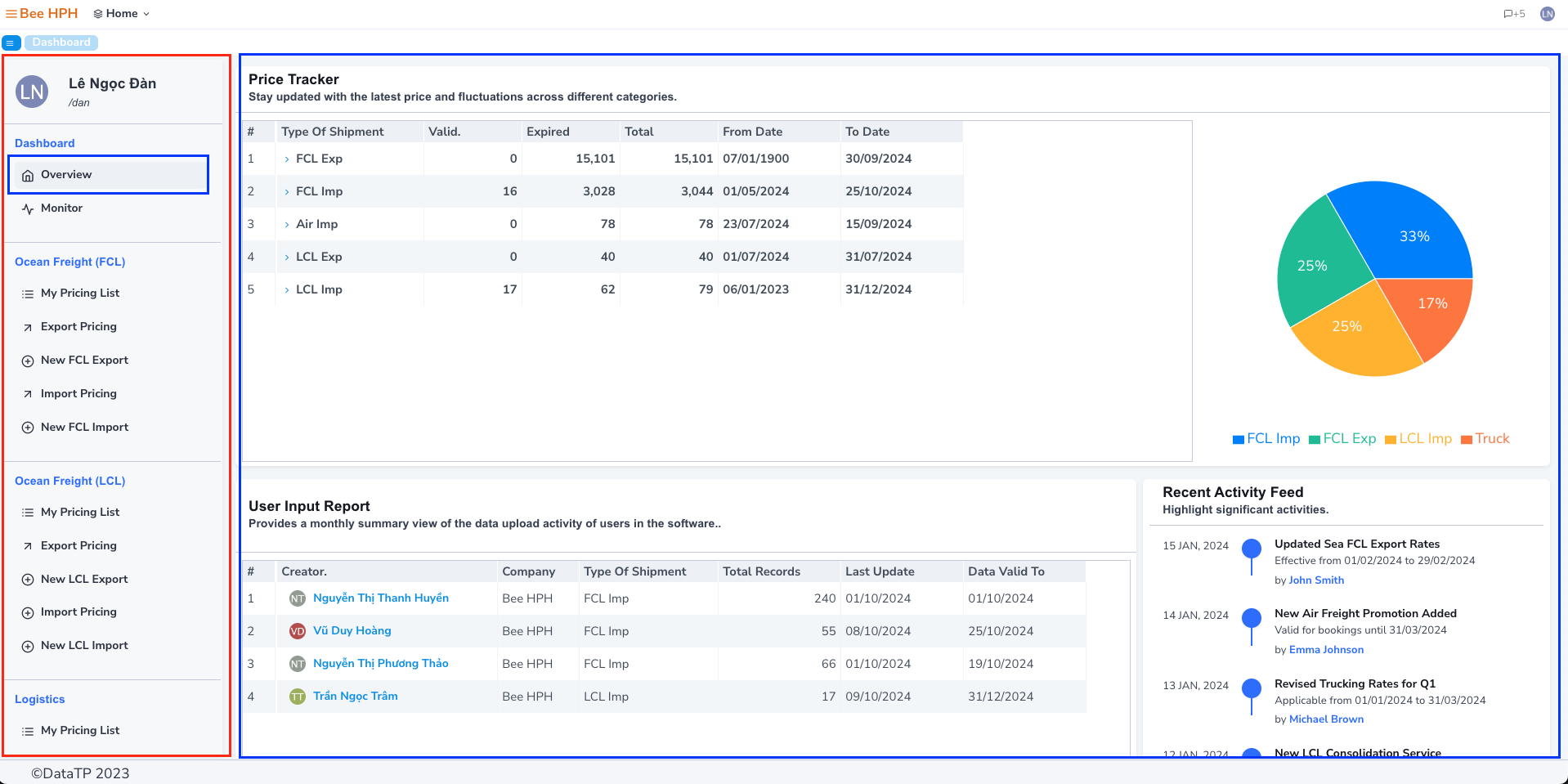The image size is (1568, 784).
Task: Switch to the Dashboard tab
Action: point(61,43)
